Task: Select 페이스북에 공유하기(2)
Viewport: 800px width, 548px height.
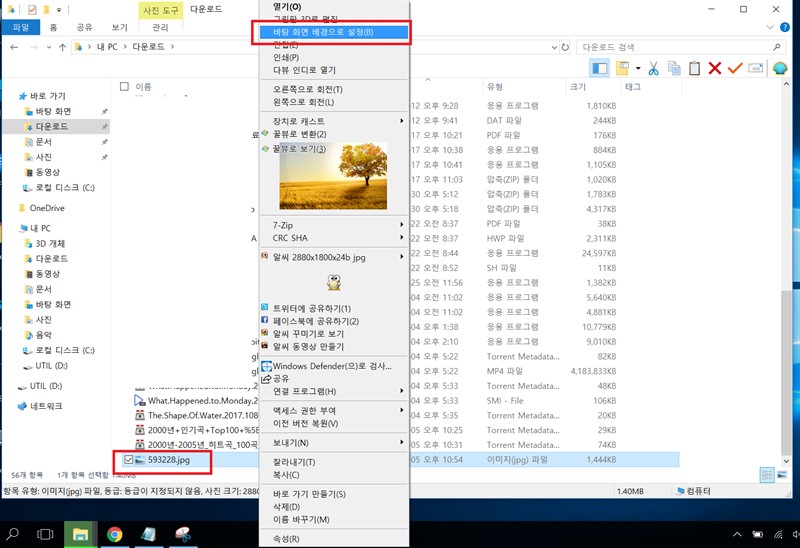Action: [334, 321]
